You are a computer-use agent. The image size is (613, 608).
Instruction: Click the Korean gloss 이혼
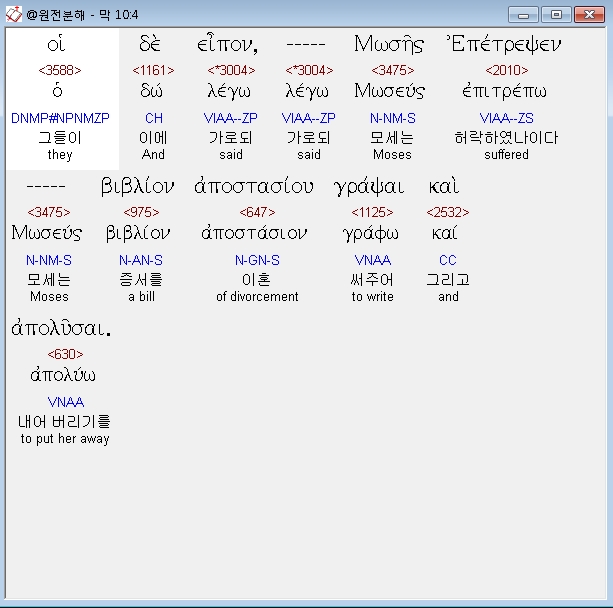click(x=256, y=280)
